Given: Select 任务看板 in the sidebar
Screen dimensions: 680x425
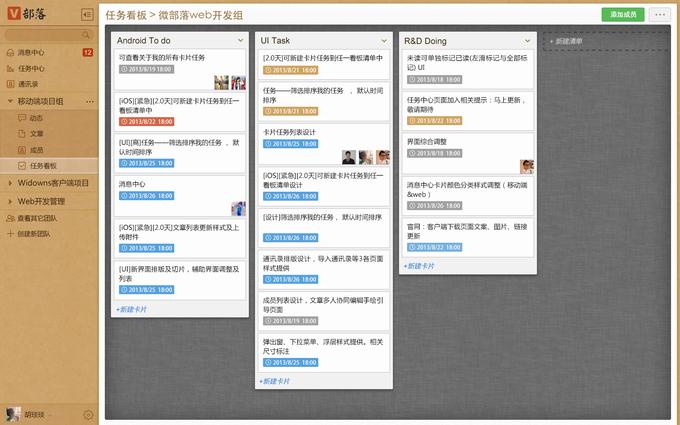Looking at the screenshot, I should 43,165.
